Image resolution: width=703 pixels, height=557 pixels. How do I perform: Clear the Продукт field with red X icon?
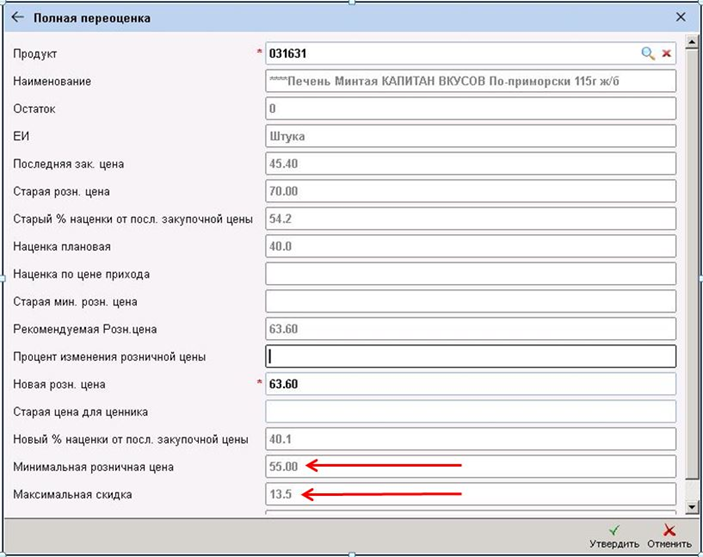(x=667, y=53)
